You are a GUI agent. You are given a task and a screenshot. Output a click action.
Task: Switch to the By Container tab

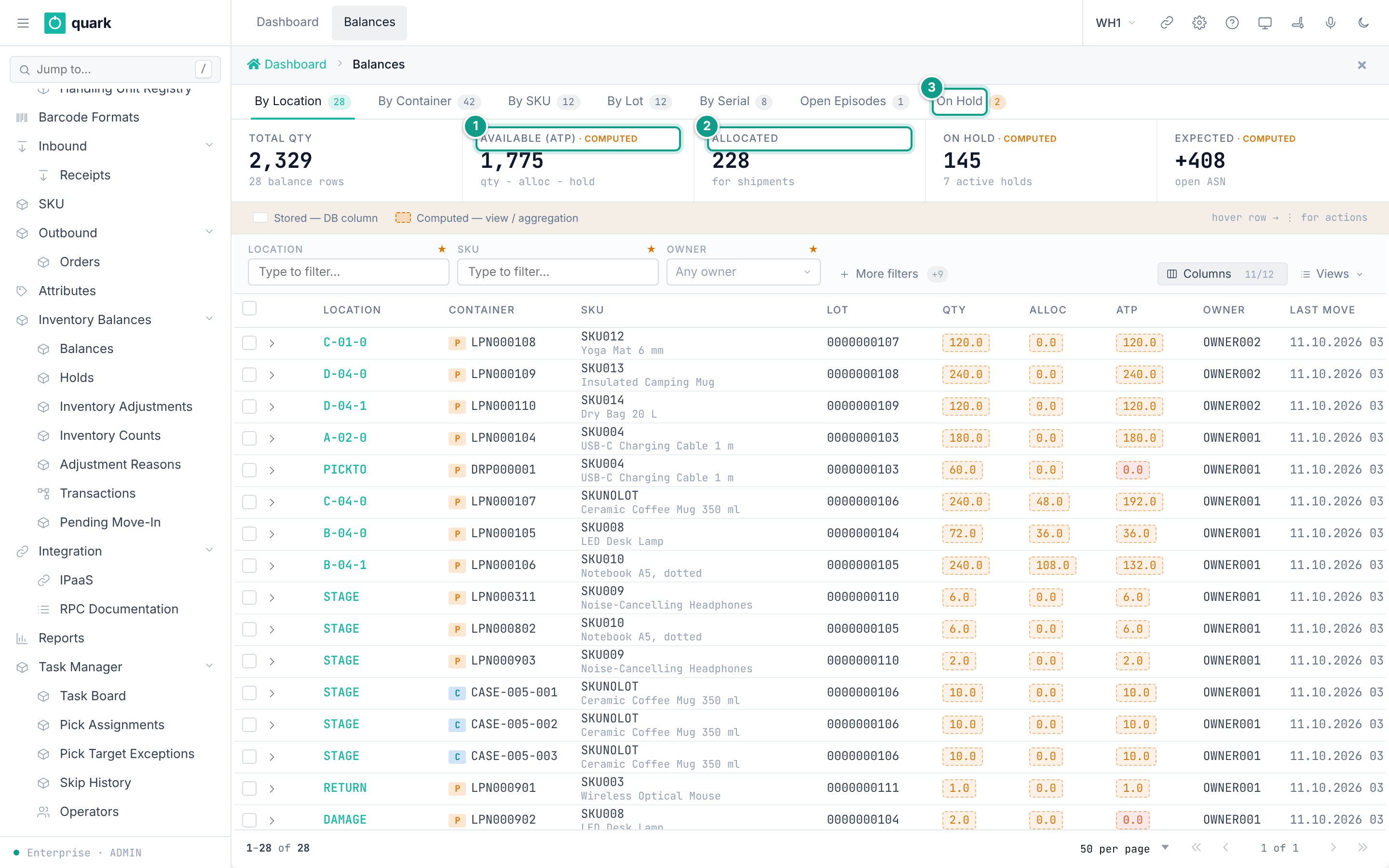tap(428, 102)
